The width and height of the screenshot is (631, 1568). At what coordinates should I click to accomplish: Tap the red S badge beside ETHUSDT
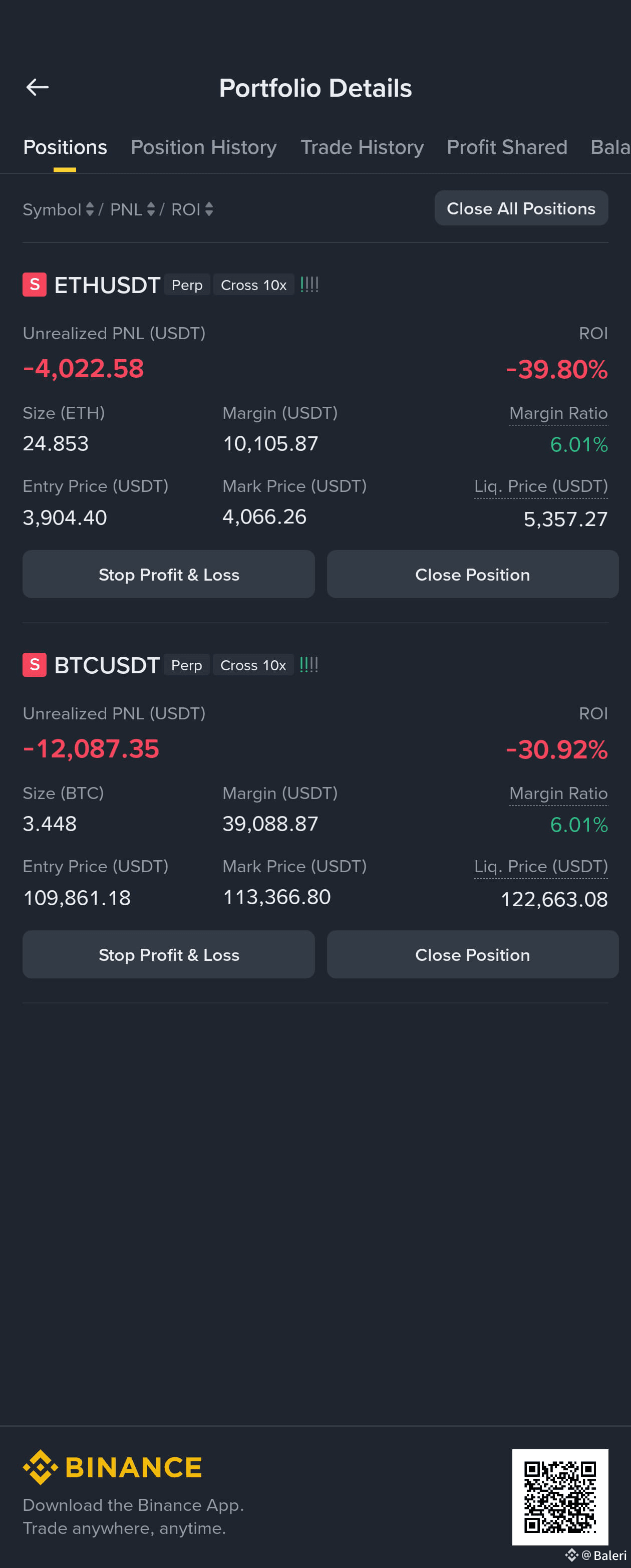coord(35,285)
